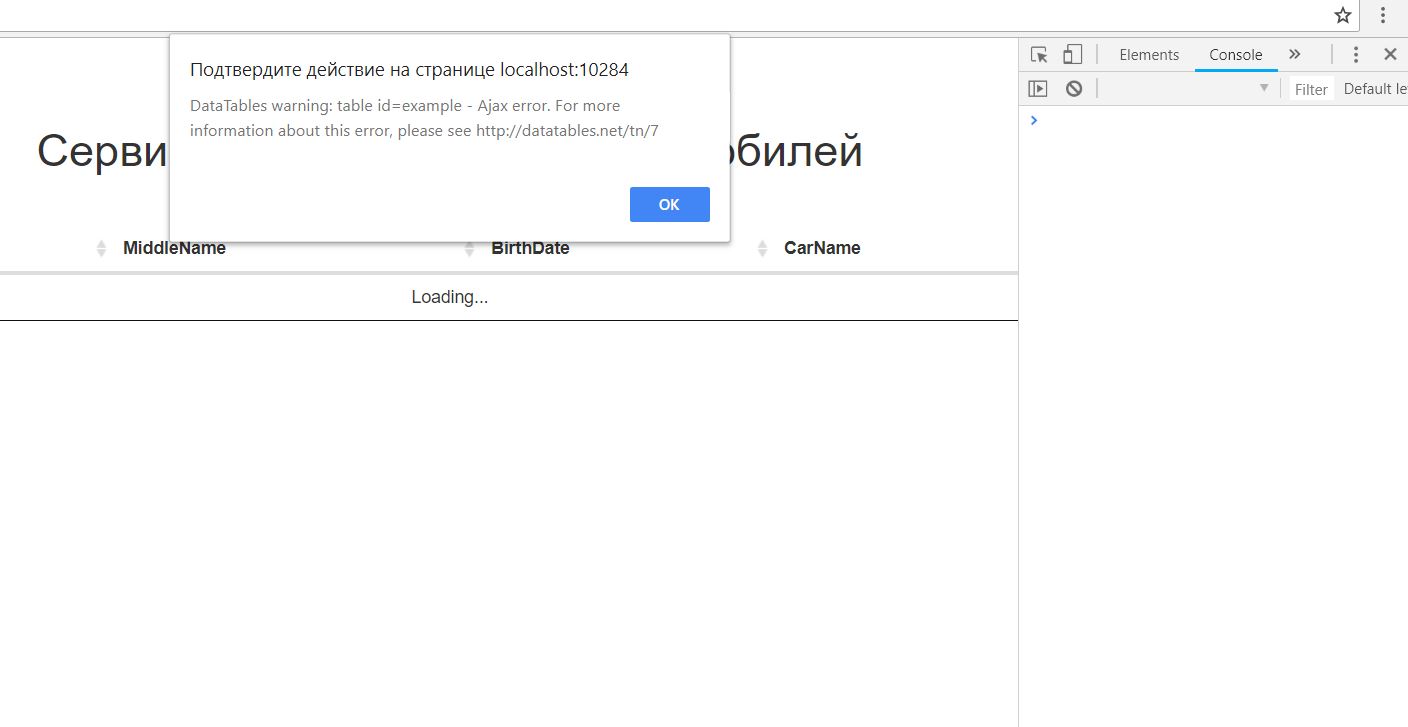Clear the console output

1074,89
